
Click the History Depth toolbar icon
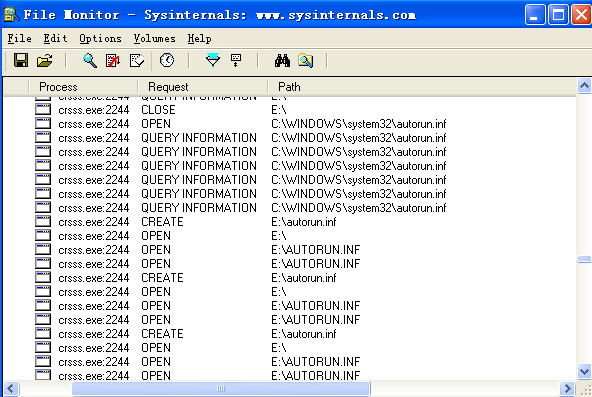(236, 60)
